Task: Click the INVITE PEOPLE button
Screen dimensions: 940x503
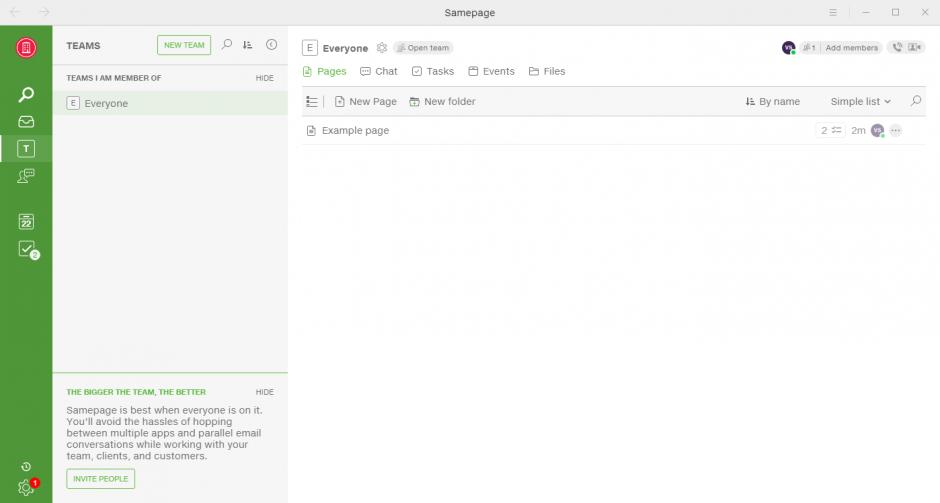Action: [x=101, y=479]
